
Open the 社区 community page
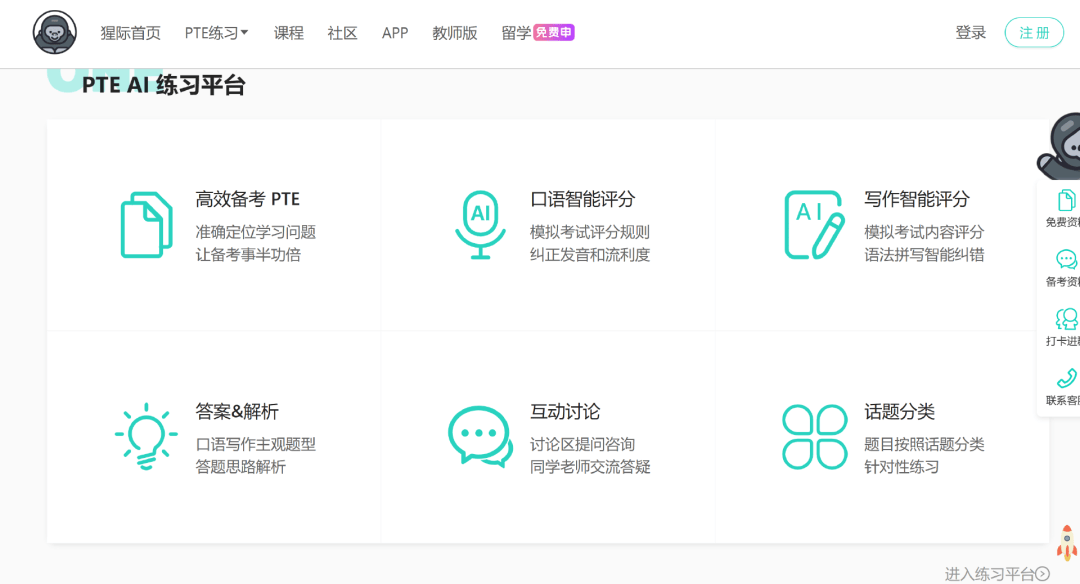pyautogui.click(x=342, y=33)
